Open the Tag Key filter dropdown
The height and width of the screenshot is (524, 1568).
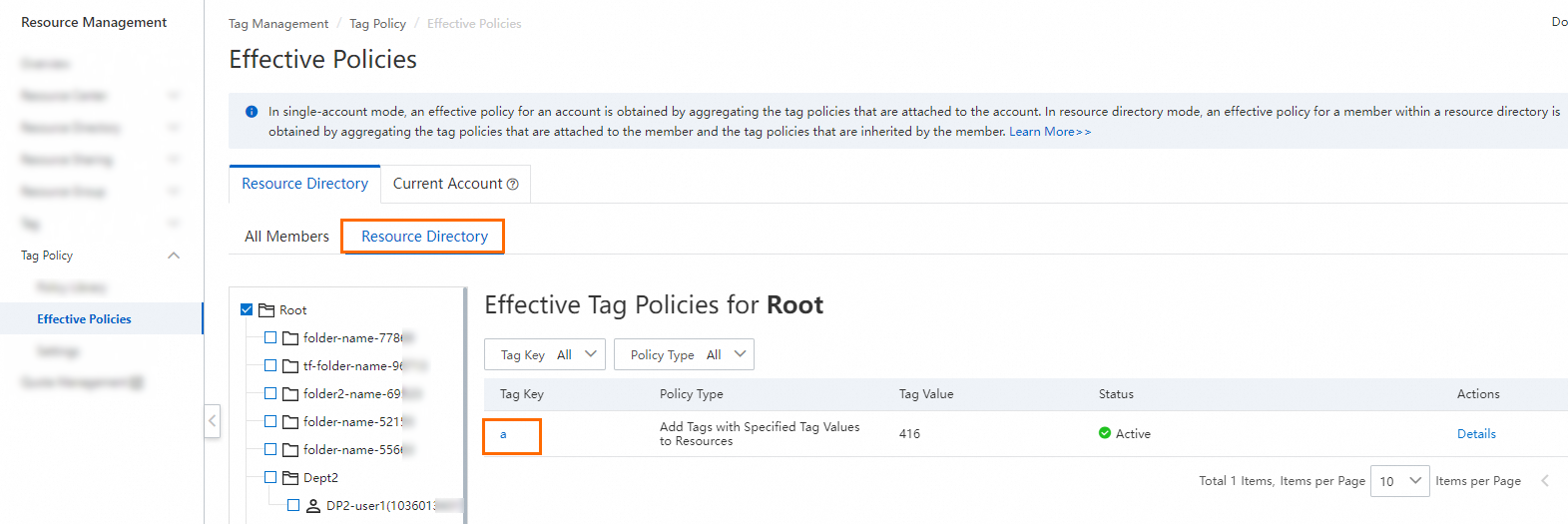(x=545, y=354)
